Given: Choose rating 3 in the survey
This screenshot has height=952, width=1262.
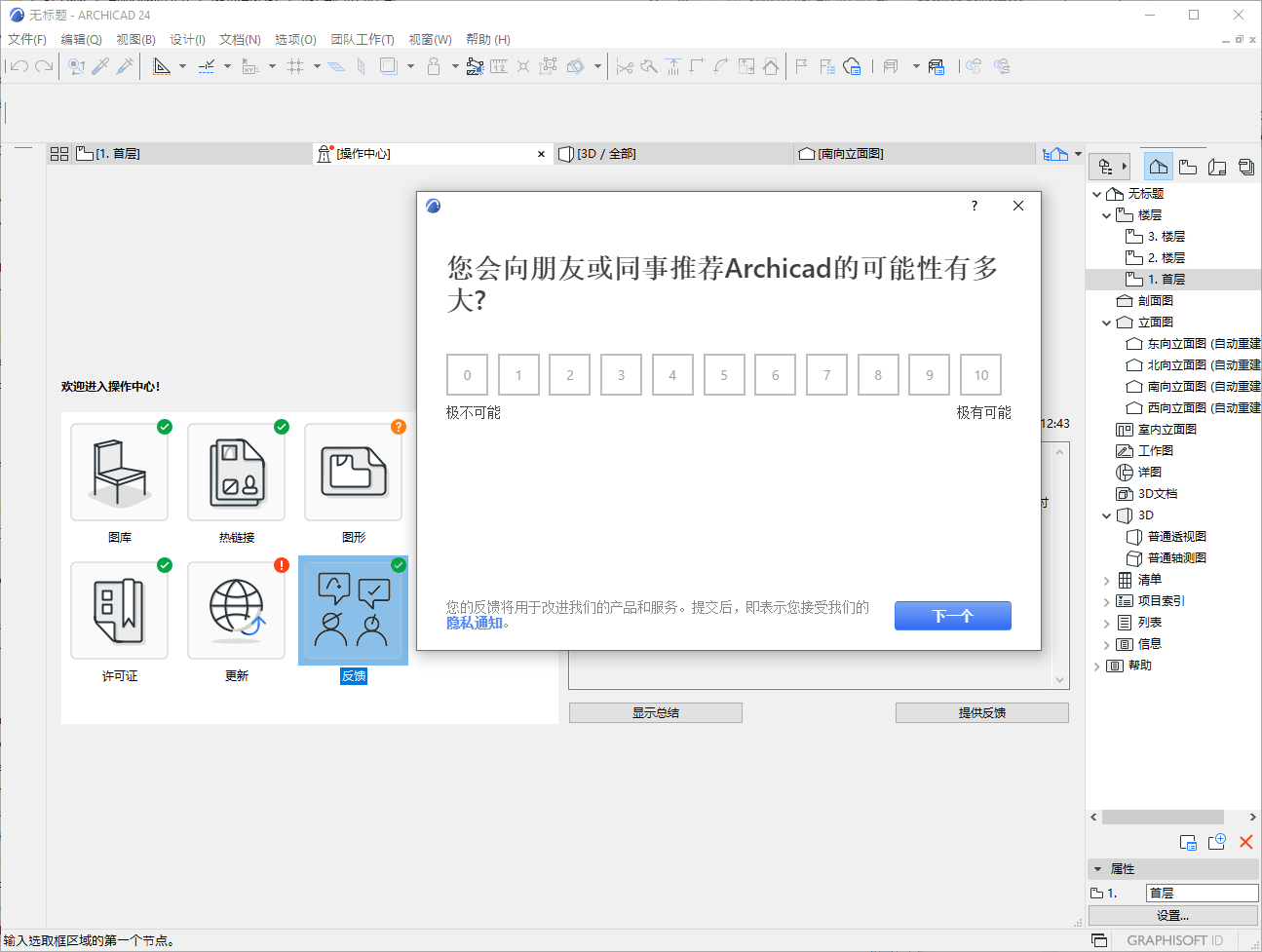Looking at the screenshot, I should (621, 375).
